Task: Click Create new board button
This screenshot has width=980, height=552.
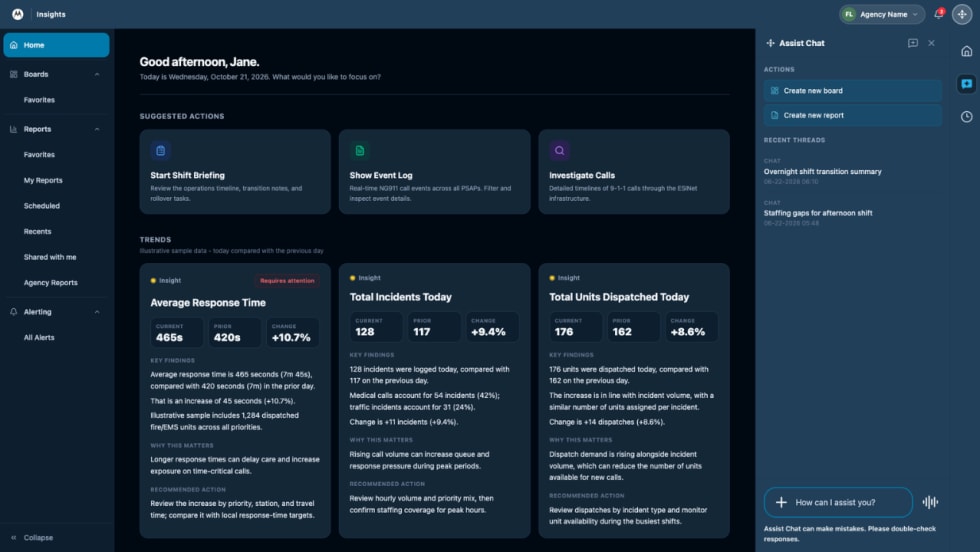Action: [852, 91]
